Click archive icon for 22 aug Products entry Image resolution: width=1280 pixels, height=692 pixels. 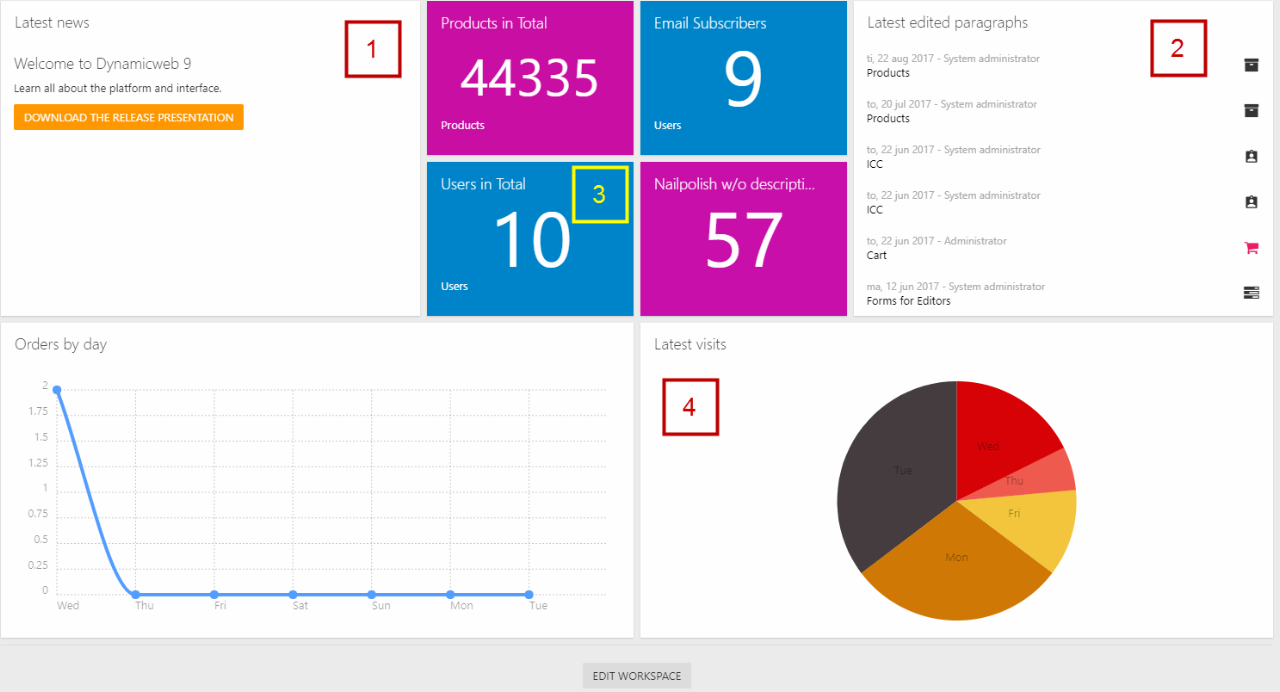(x=1250, y=65)
